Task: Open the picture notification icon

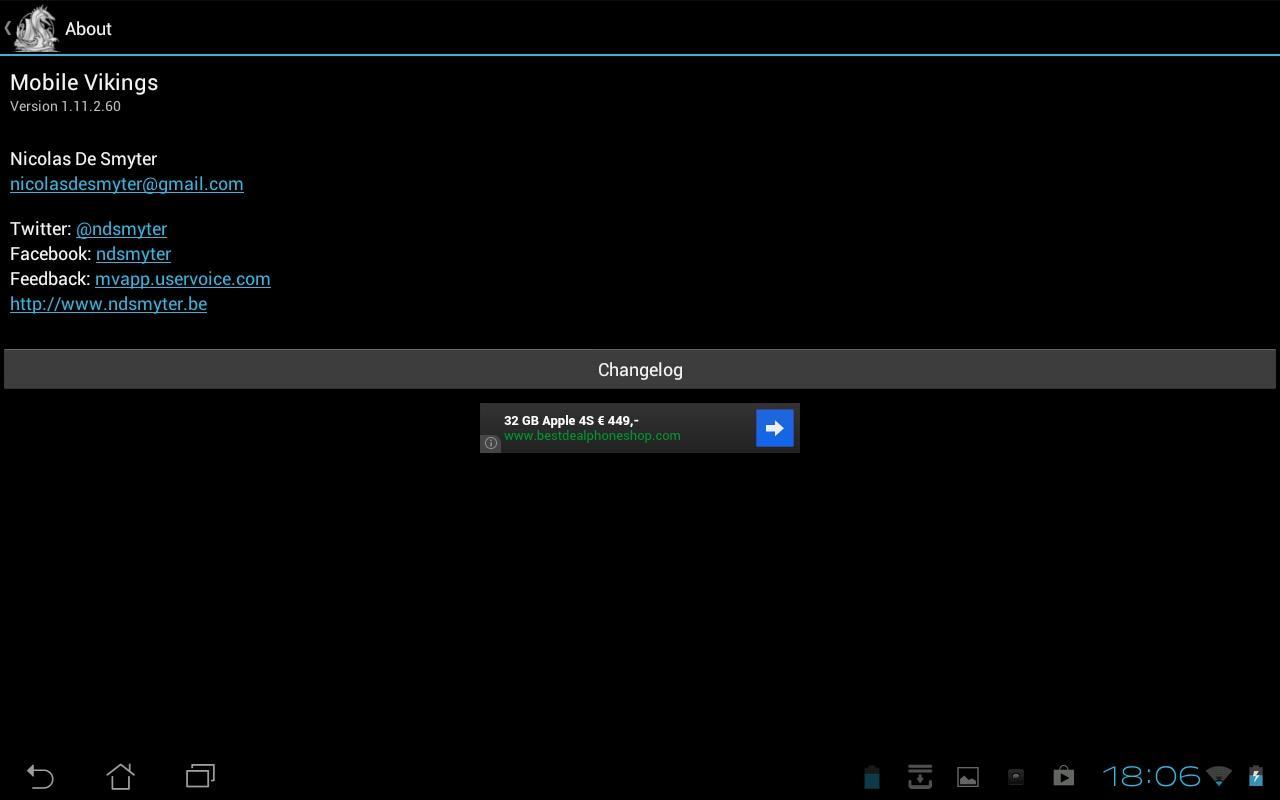Action: click(x=968, y=777)
